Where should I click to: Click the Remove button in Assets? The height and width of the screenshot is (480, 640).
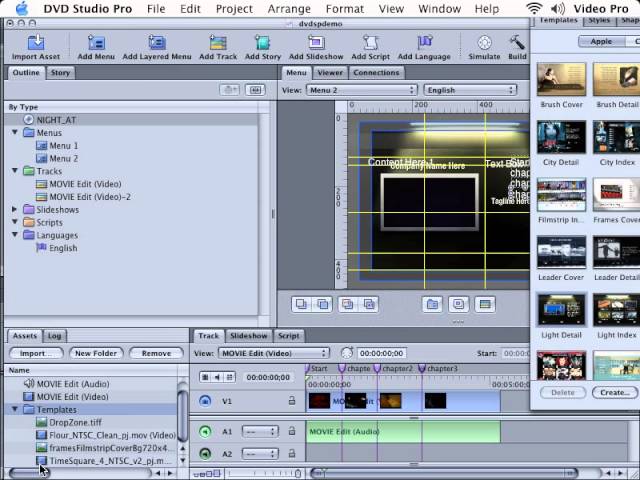pos(156,353)
